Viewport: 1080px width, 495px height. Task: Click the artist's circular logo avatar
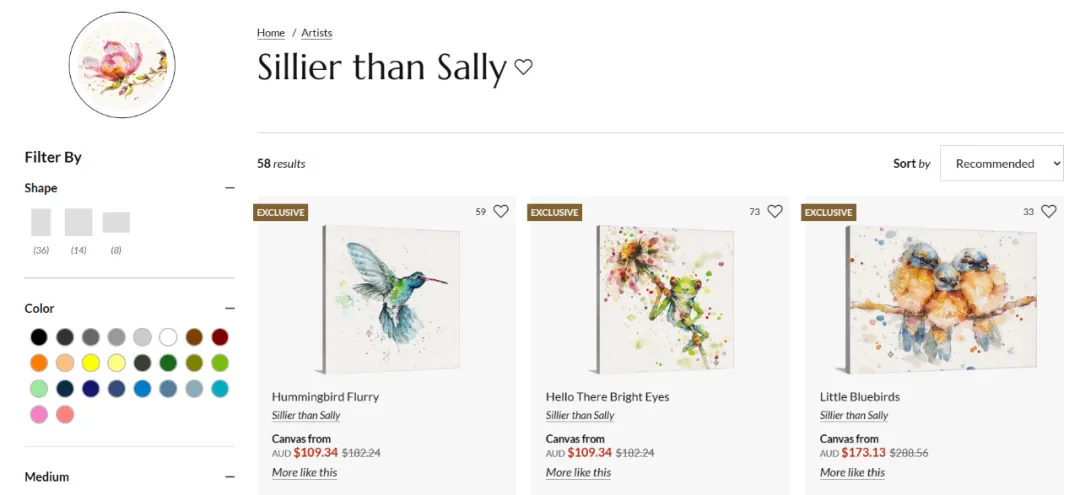[122, 65]
